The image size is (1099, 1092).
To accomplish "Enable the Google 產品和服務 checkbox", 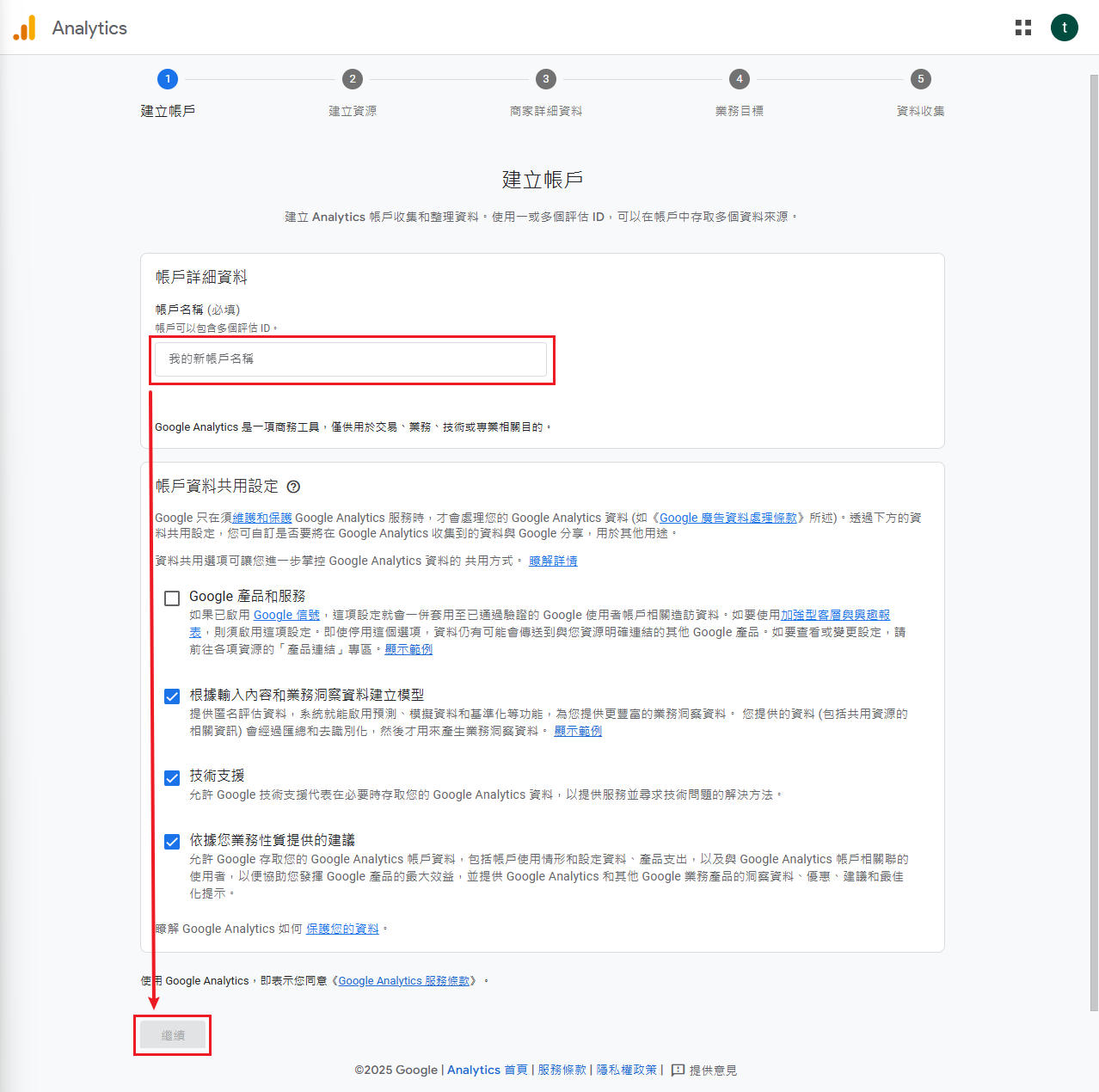I will [172, 598].
